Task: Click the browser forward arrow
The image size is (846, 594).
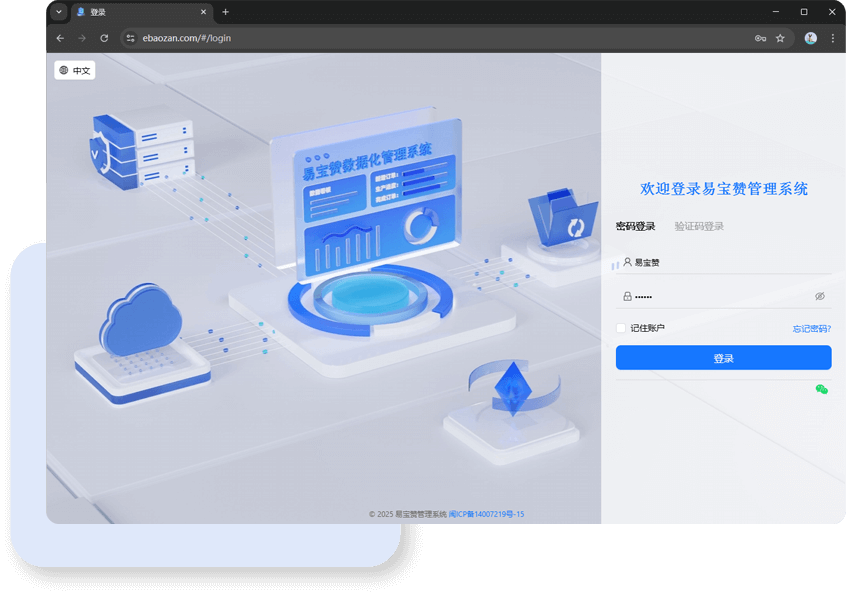Action: pos(82,38)
